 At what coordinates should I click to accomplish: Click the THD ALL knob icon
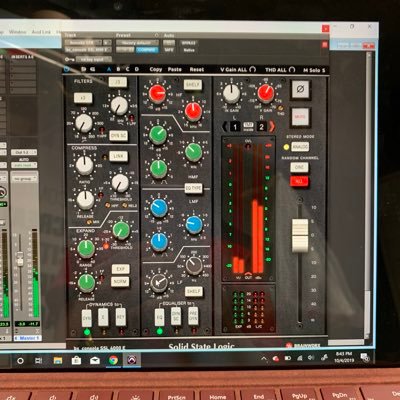pyautogui.click(x=292, y=70)
